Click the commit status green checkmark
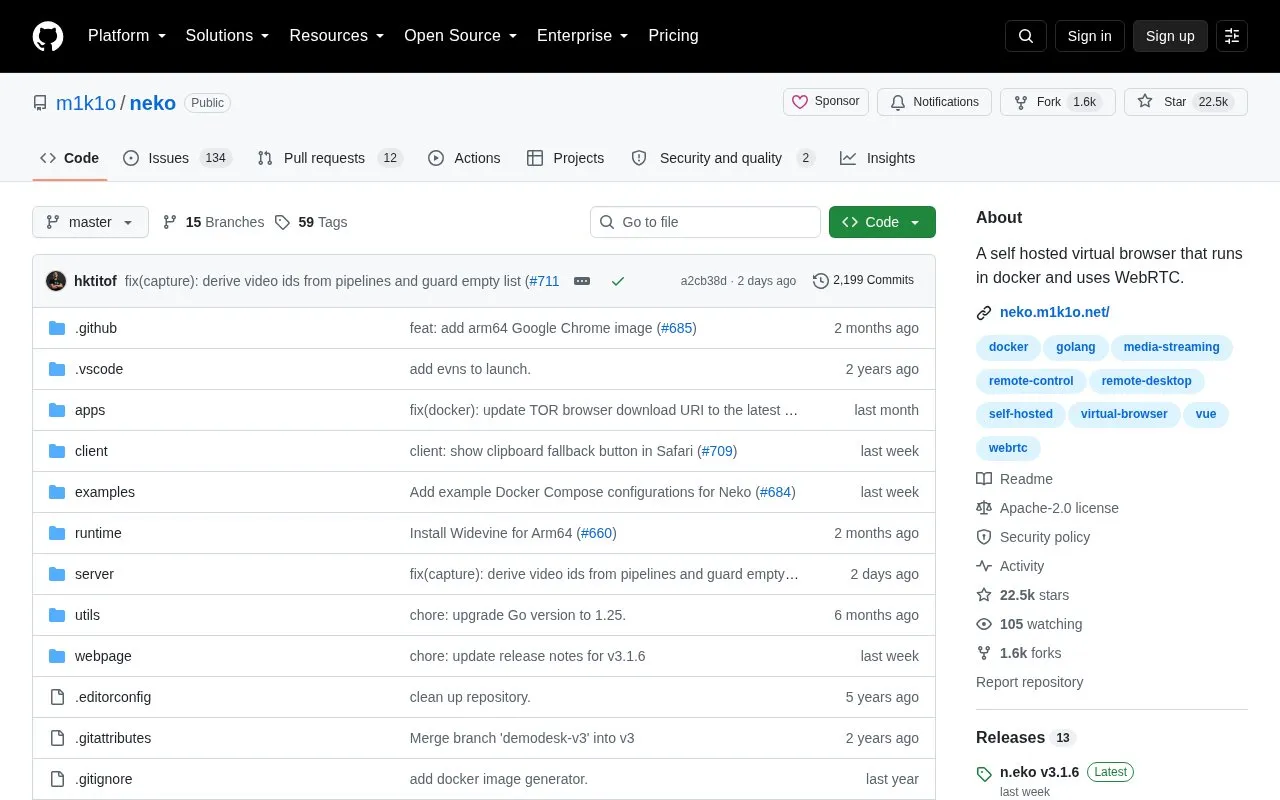The width and height of the screenshot is (1280, 800). point(618,281)
